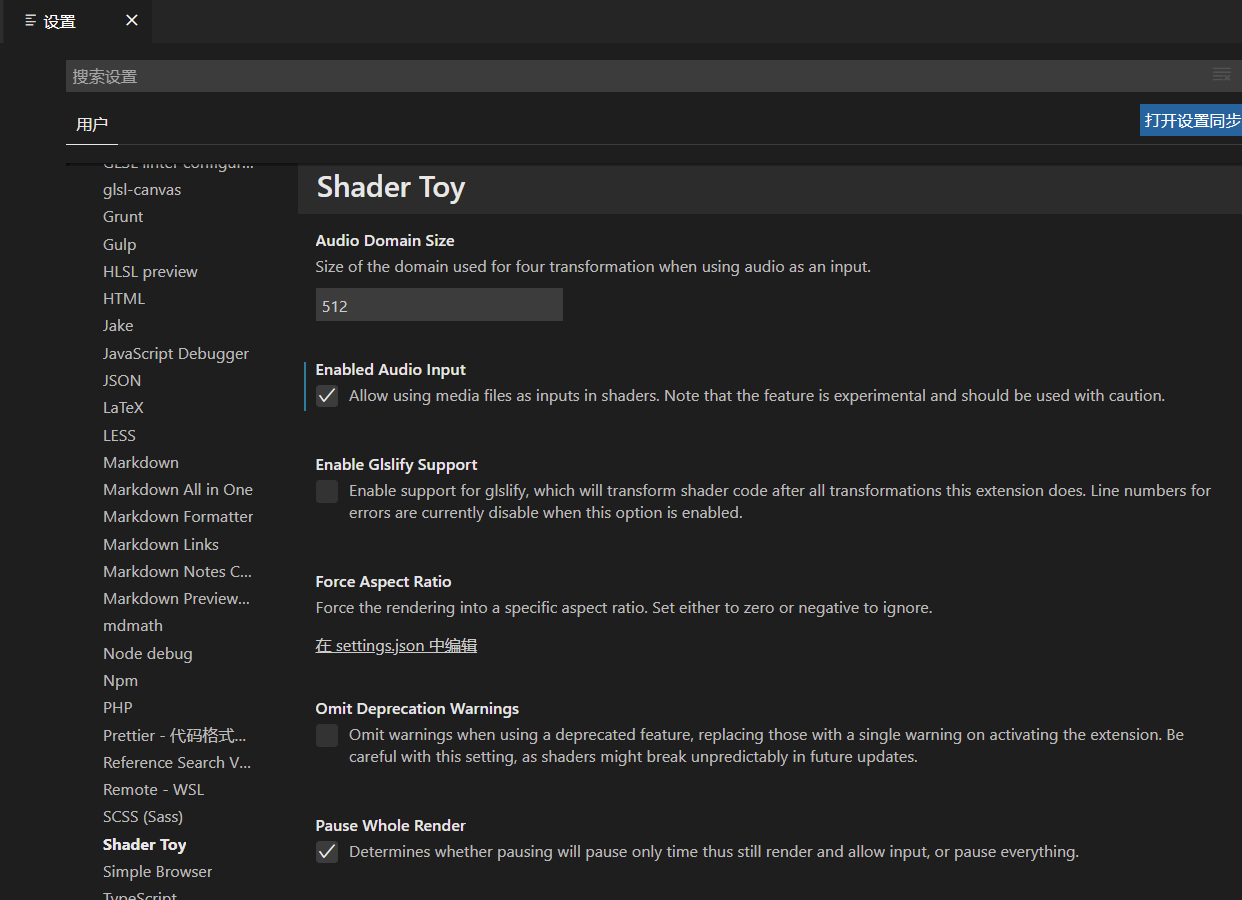Disable the Enabled Audio Input checkbox

(327, 396)
